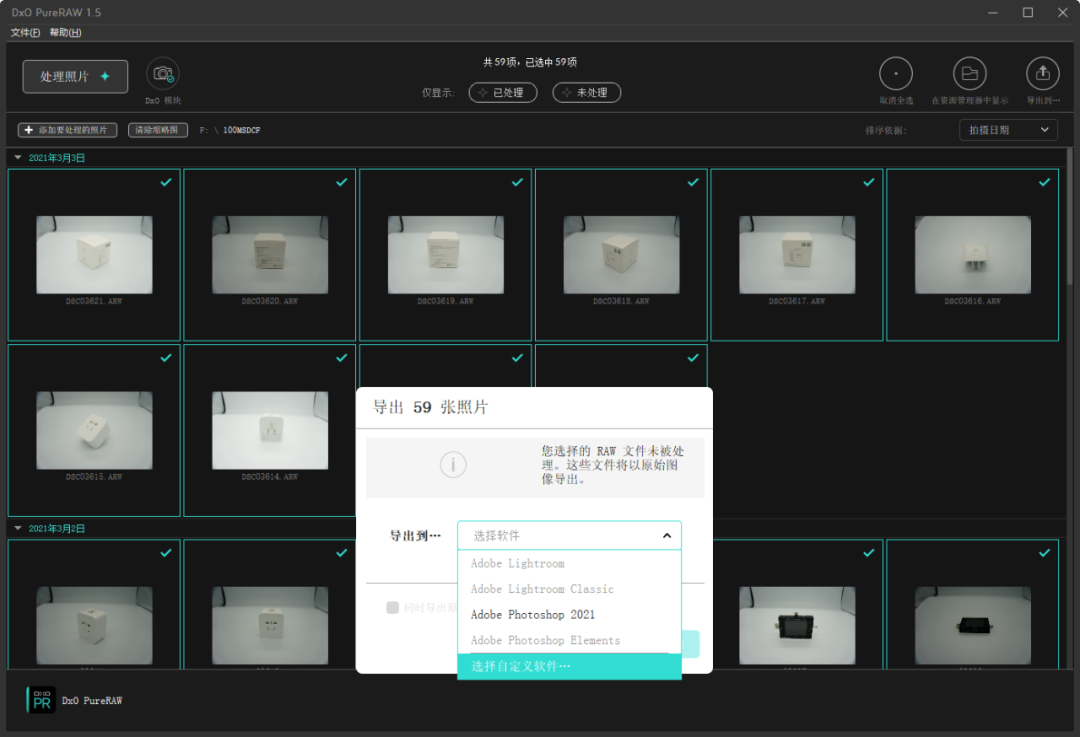Click the show in file explorer folder icon
Screen dimensions: 1080x737
point(969,74)
